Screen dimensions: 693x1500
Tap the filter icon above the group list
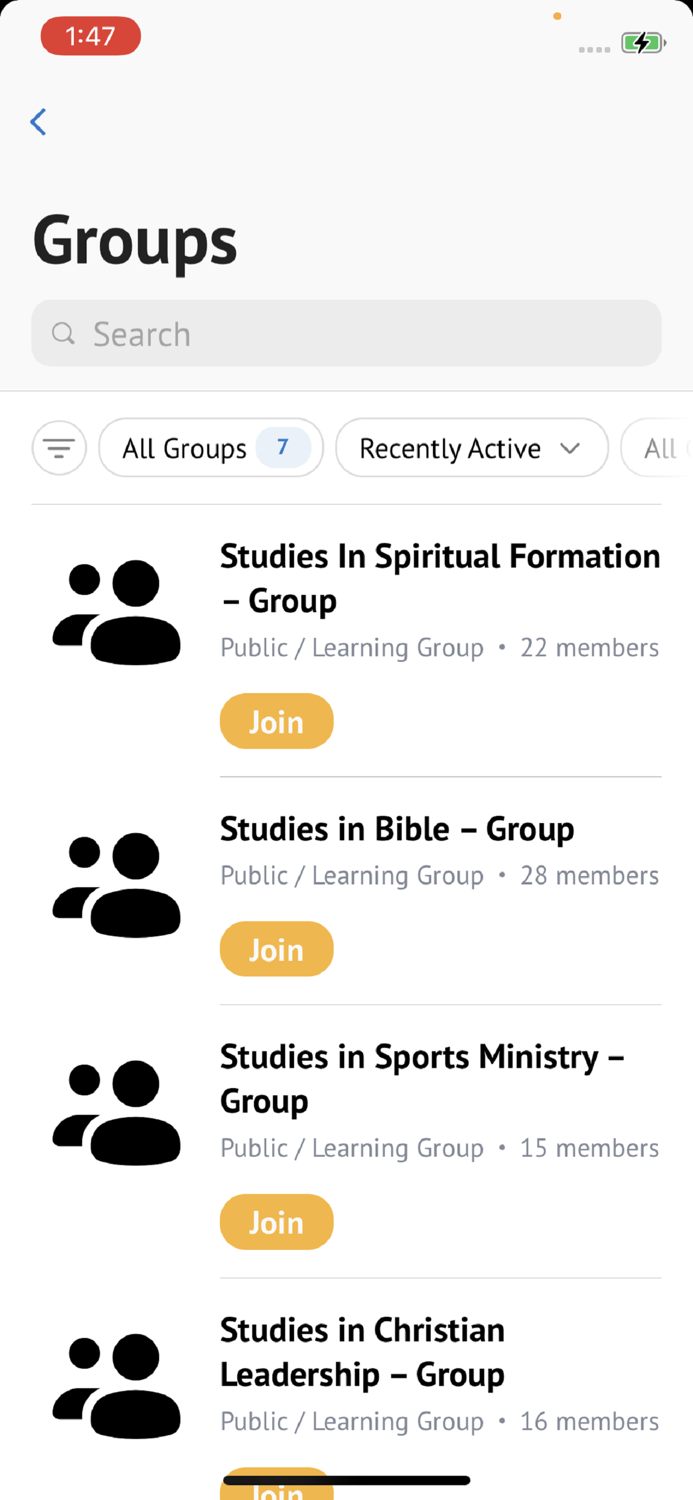click(x=59, y=448)
